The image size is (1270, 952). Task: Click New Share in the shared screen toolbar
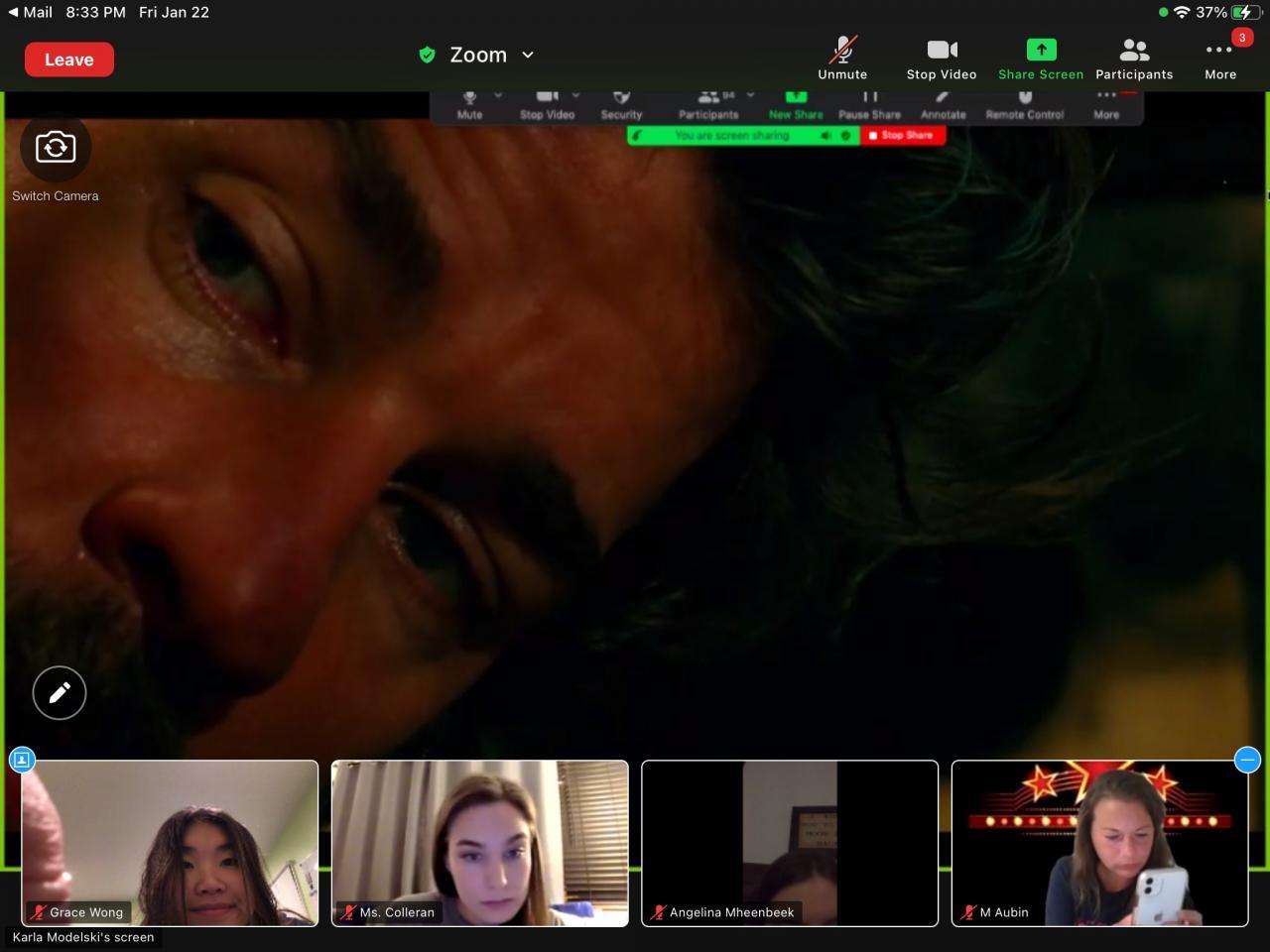coord(796,105)
